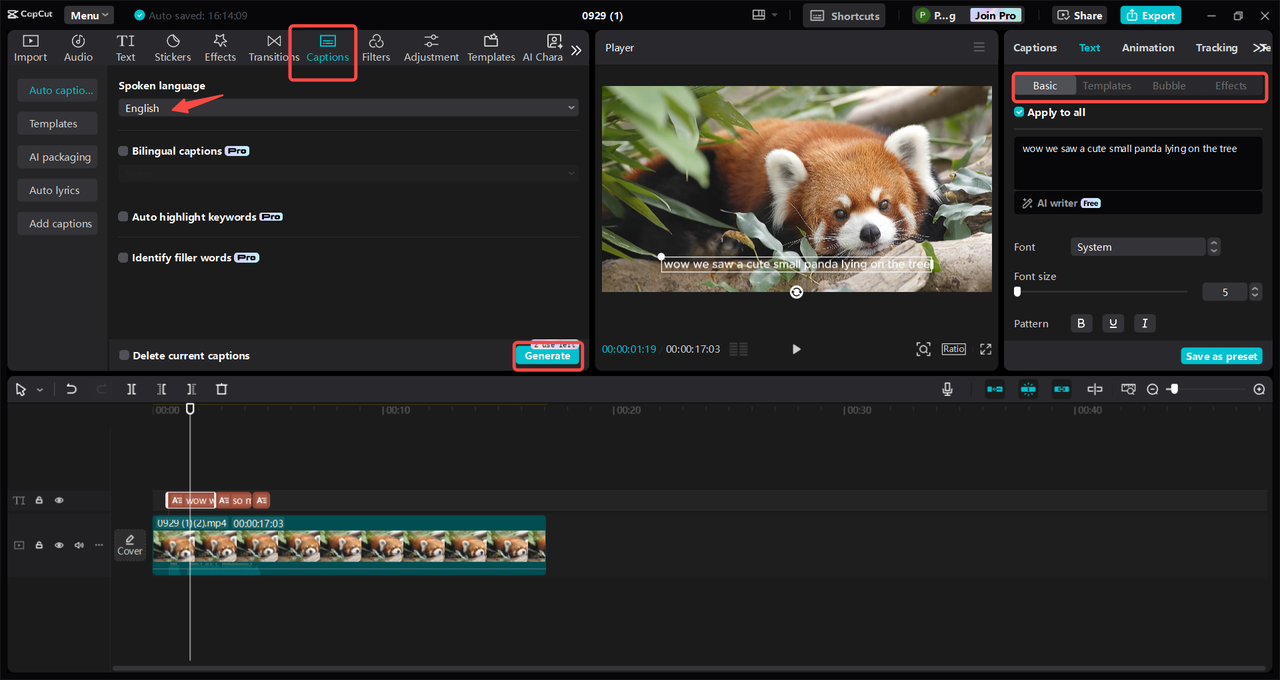This screenshot has height=680, width=1280.
Task: Toggle lock on the text caption track
Action: (39, 500)
